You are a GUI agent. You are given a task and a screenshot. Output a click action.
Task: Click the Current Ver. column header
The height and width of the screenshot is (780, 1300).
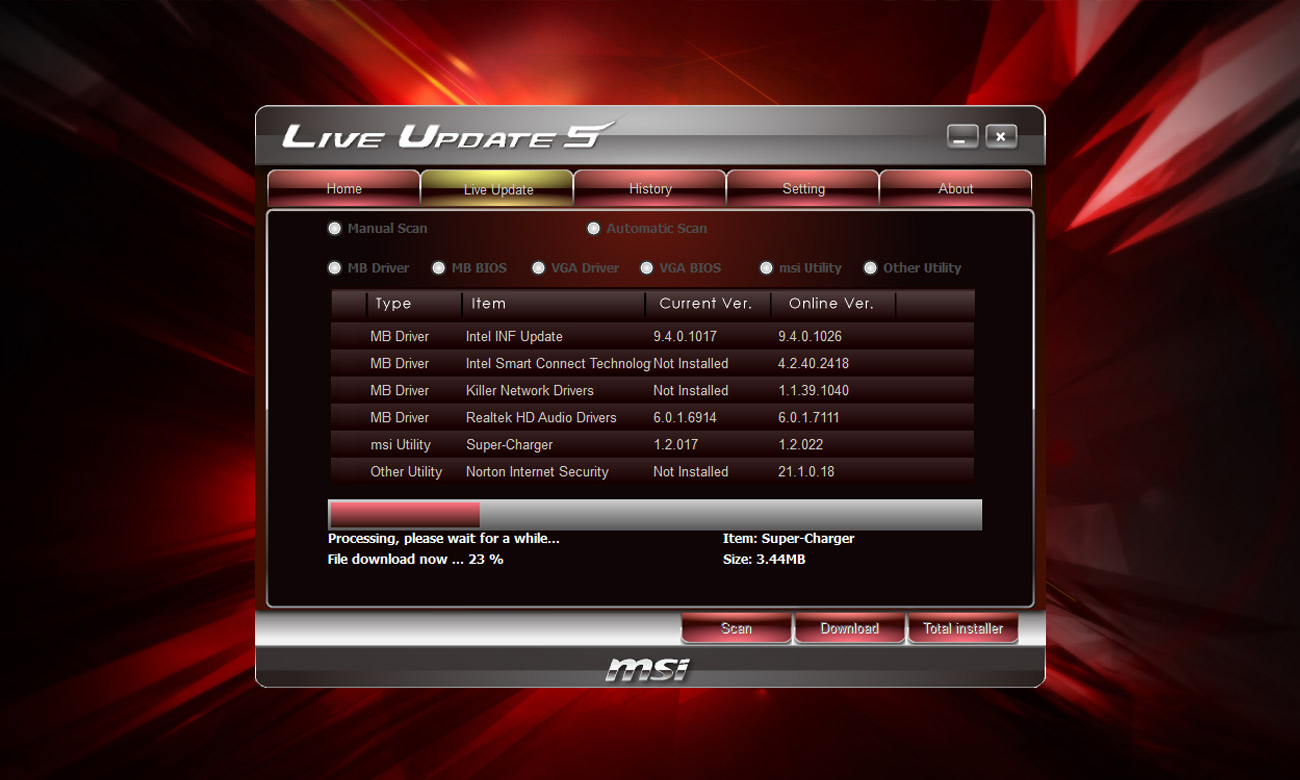(x=708, y=304)
